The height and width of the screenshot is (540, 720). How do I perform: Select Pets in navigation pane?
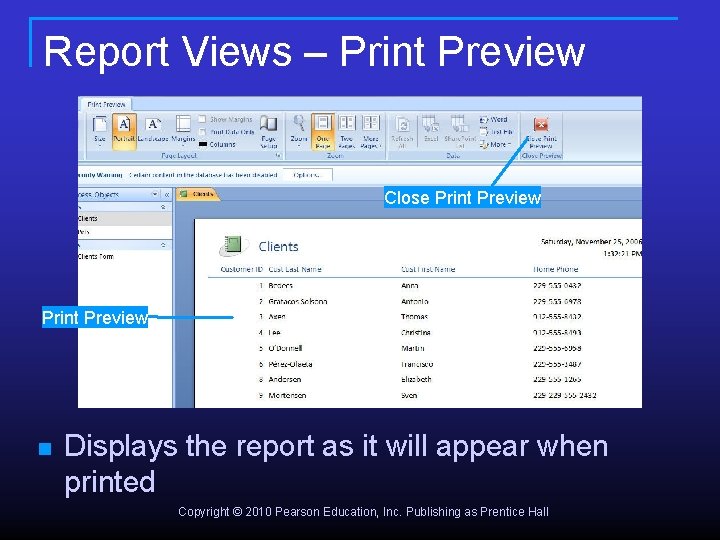point(124,232)
